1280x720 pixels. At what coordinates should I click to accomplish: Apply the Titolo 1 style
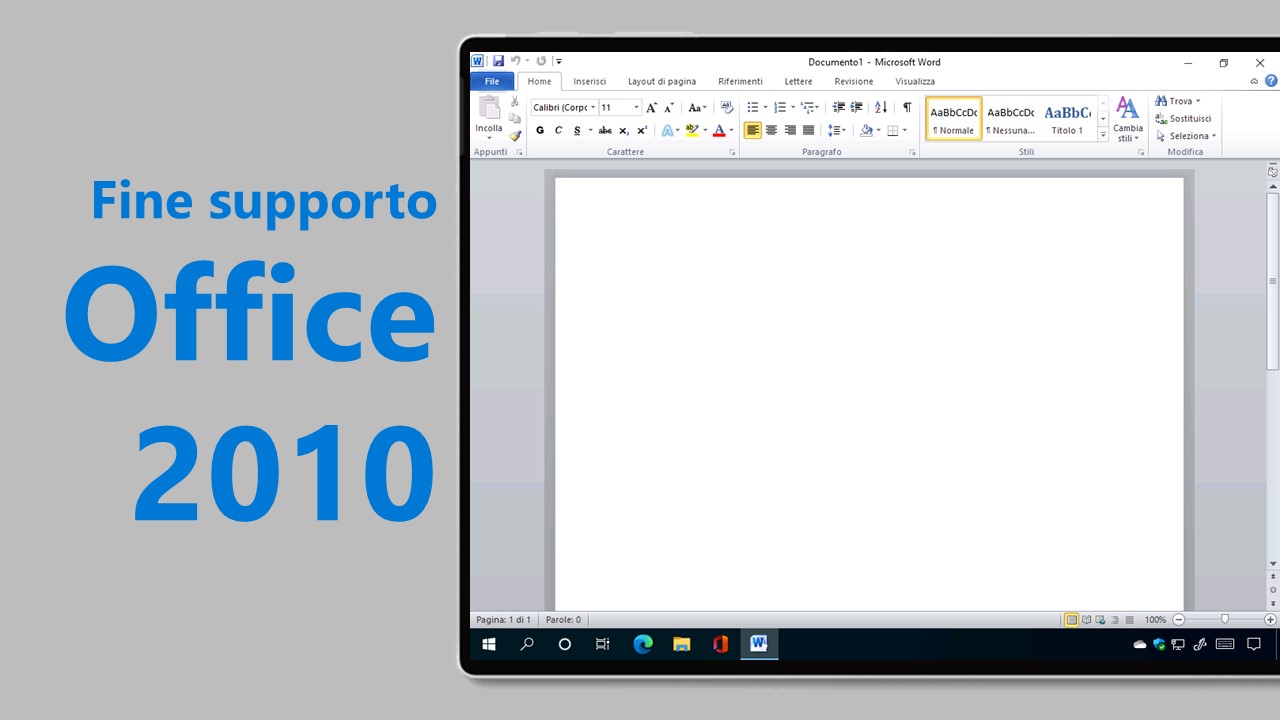[1067, 119]
